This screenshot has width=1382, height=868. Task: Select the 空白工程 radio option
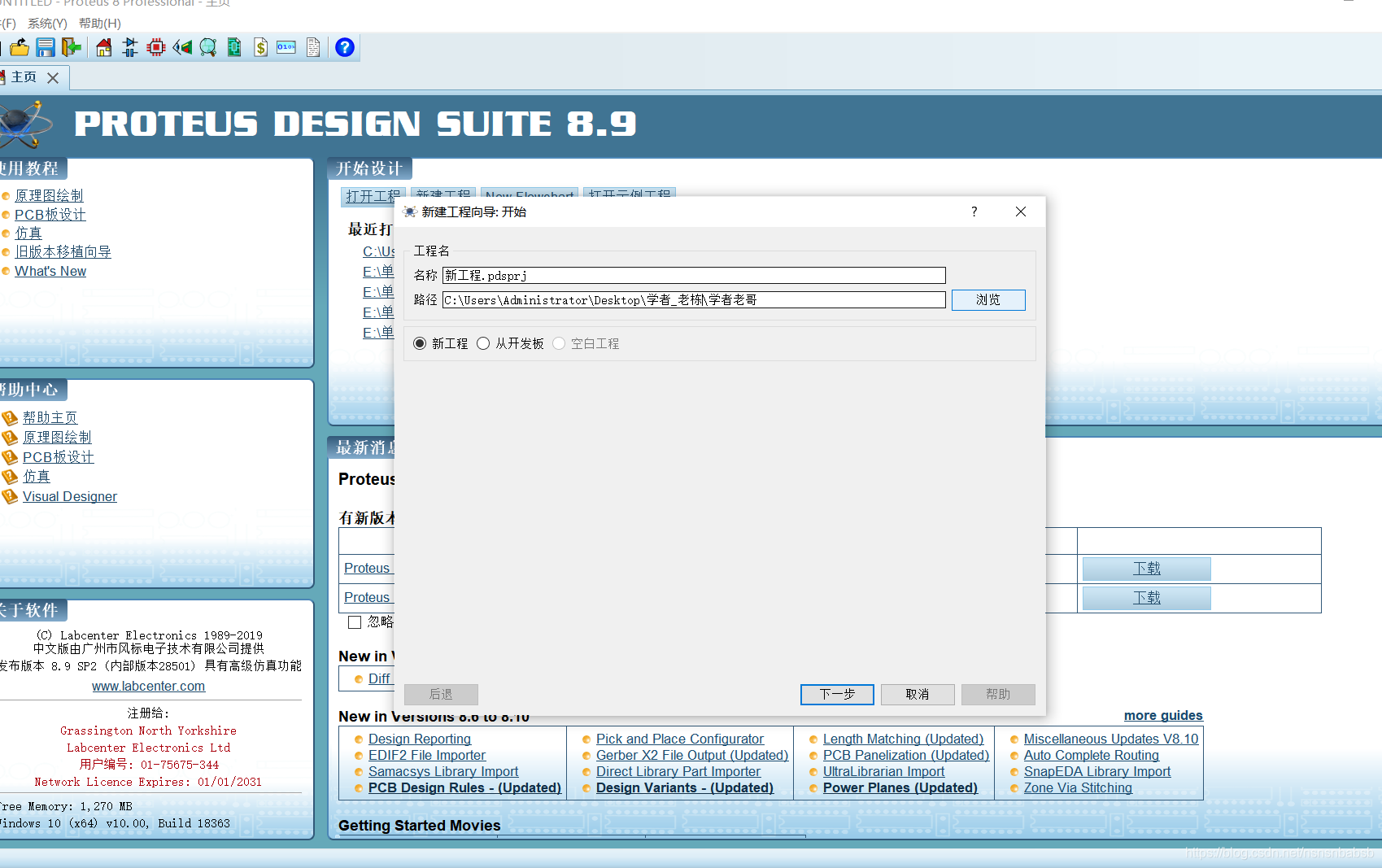[x=559, y=343]
